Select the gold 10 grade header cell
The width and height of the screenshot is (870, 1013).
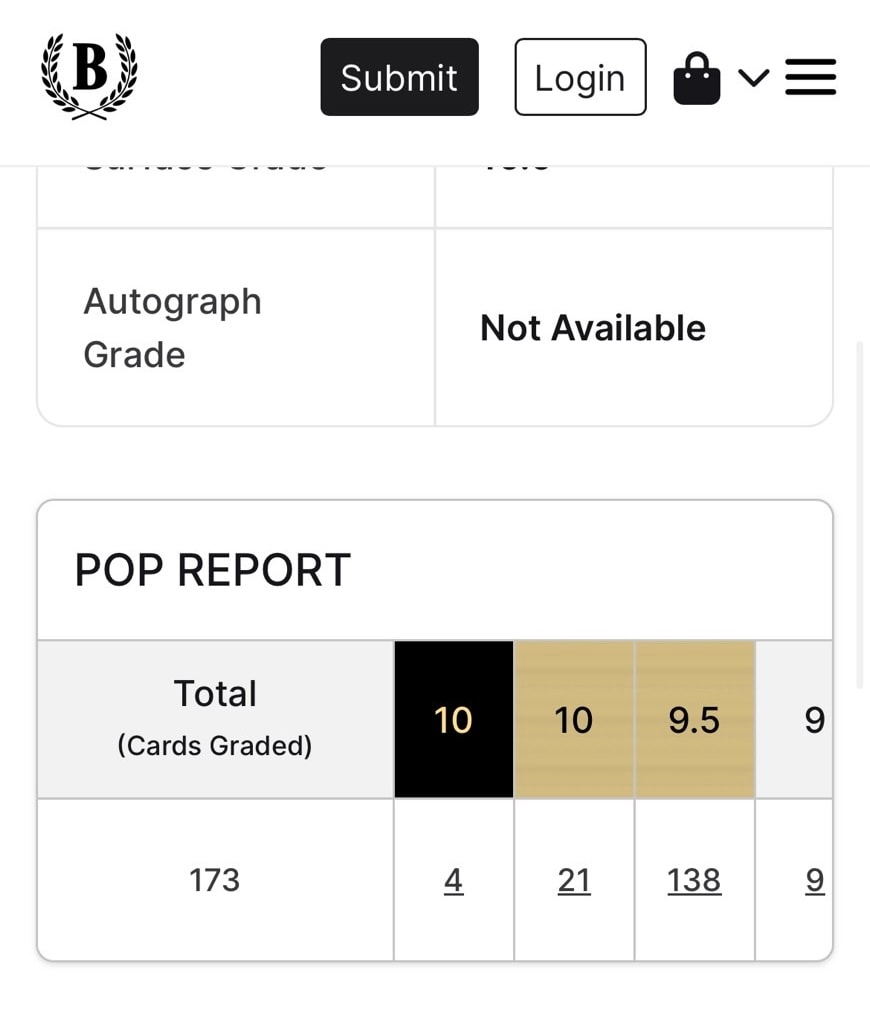574,719
